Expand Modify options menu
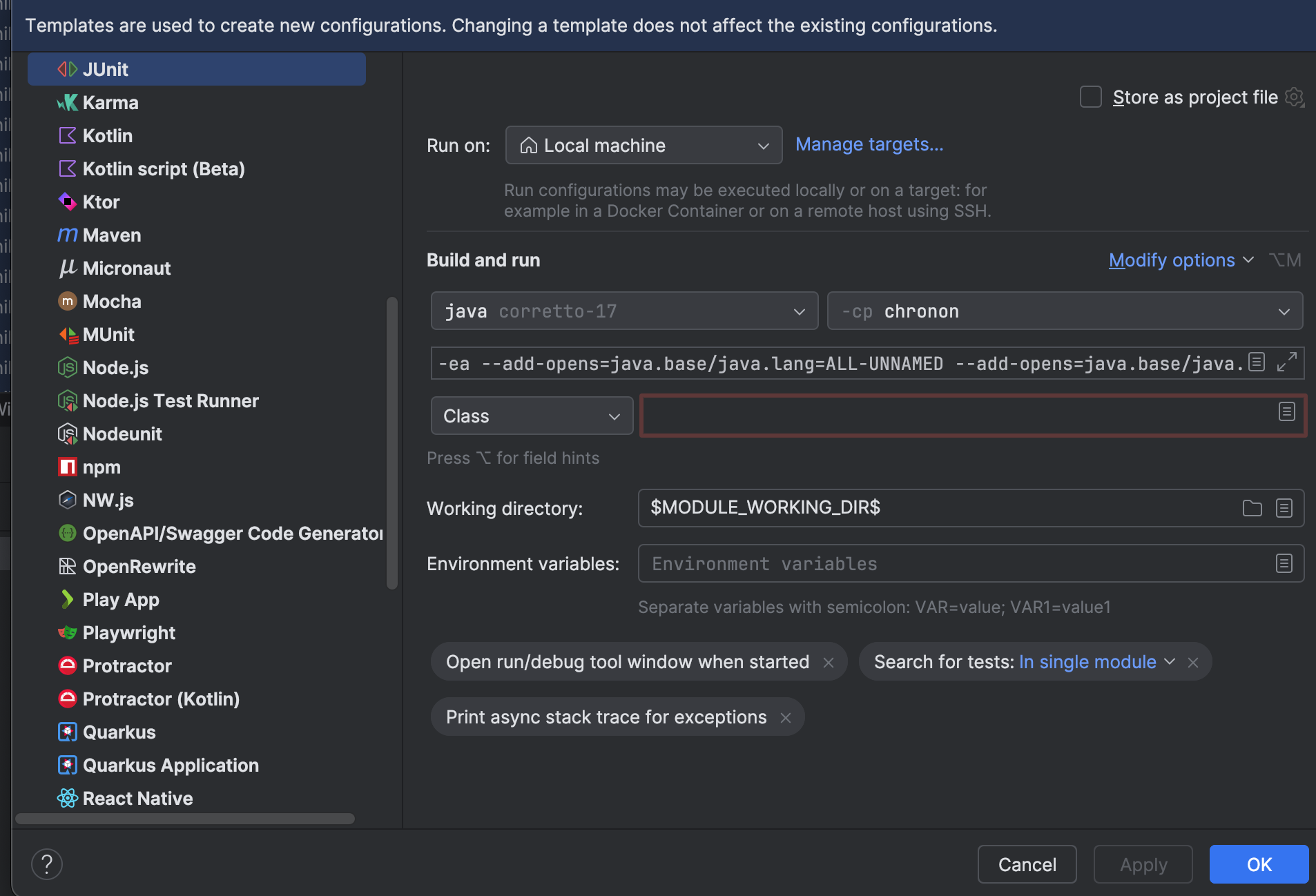 click(x=1181, y=260)
